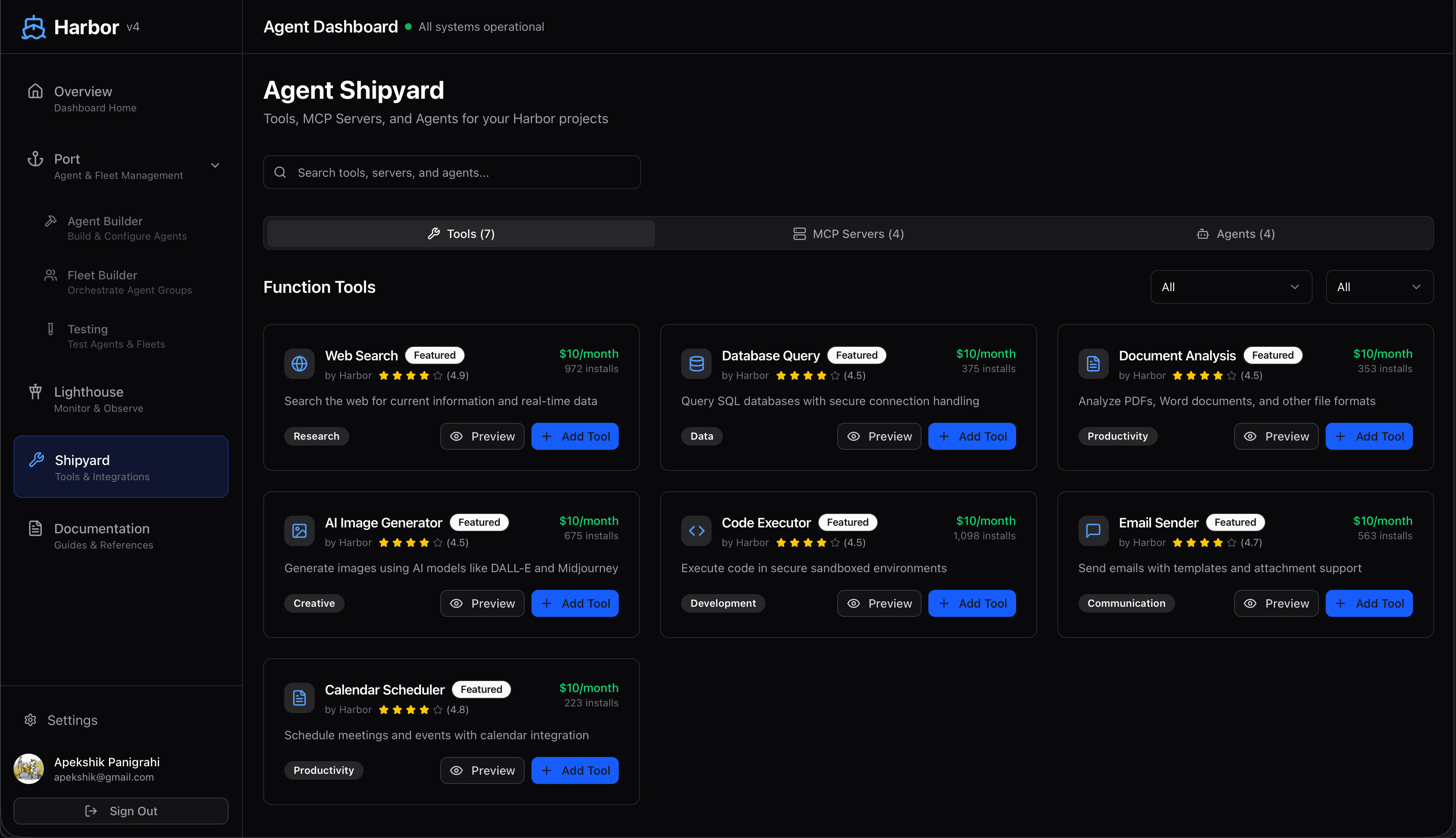Image resolution: width=1456 pixels, height=838 pixels.
Task: Click the Calendar Scheduler document icon
Action: point(299,697)
